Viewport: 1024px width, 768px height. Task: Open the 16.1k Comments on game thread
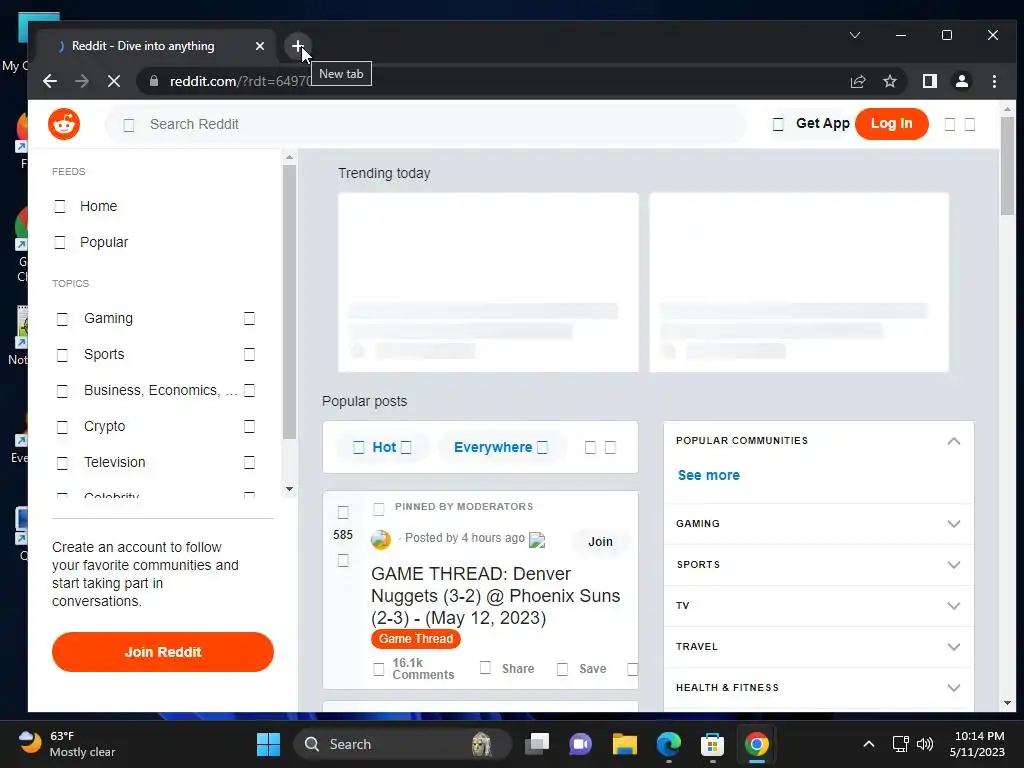413,669
